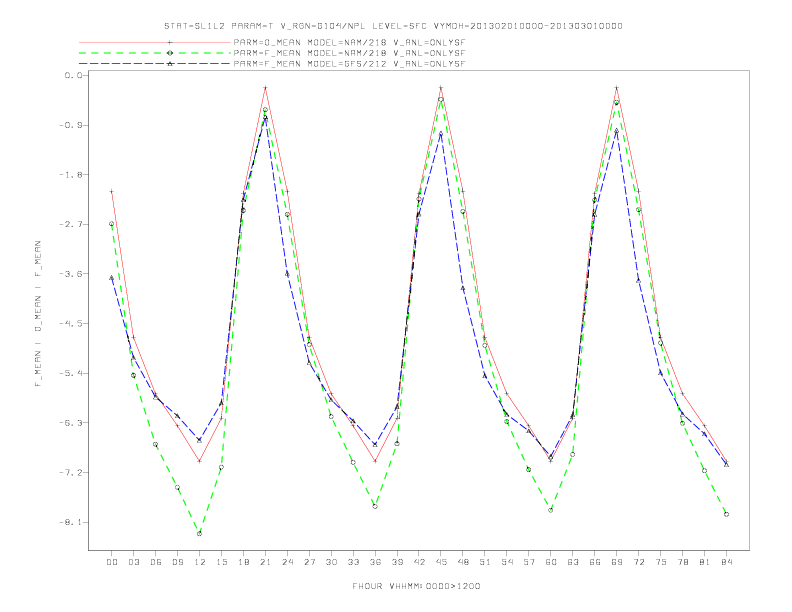Click the vertical y-axis title F_MEAN | O_MEAN | F_MEAN
Viewport: 792px width, 612px height.
coord(38,314)
